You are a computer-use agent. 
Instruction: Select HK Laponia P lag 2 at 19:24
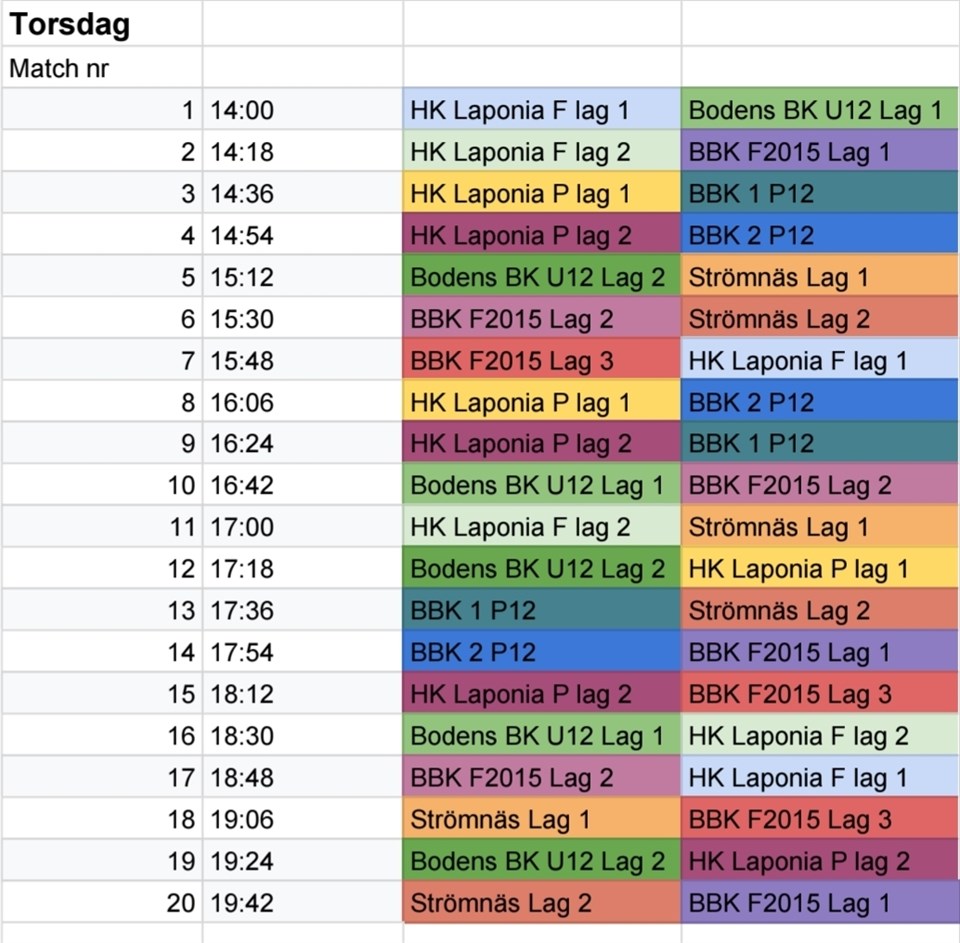pyautogui.click(x=820, y=860)
